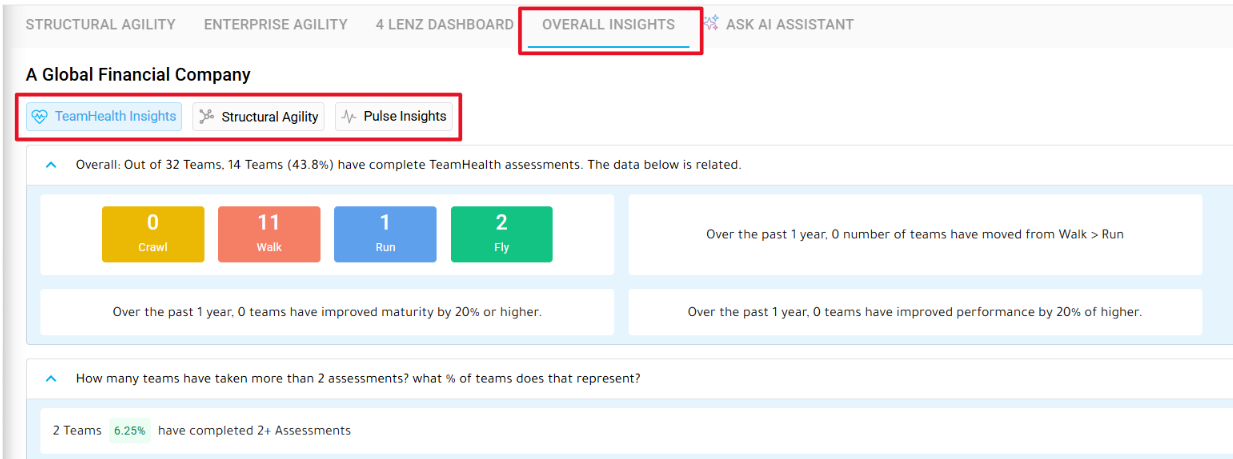Click the Walk > Run movement card

pyautogui.click(x=915, y=234)
